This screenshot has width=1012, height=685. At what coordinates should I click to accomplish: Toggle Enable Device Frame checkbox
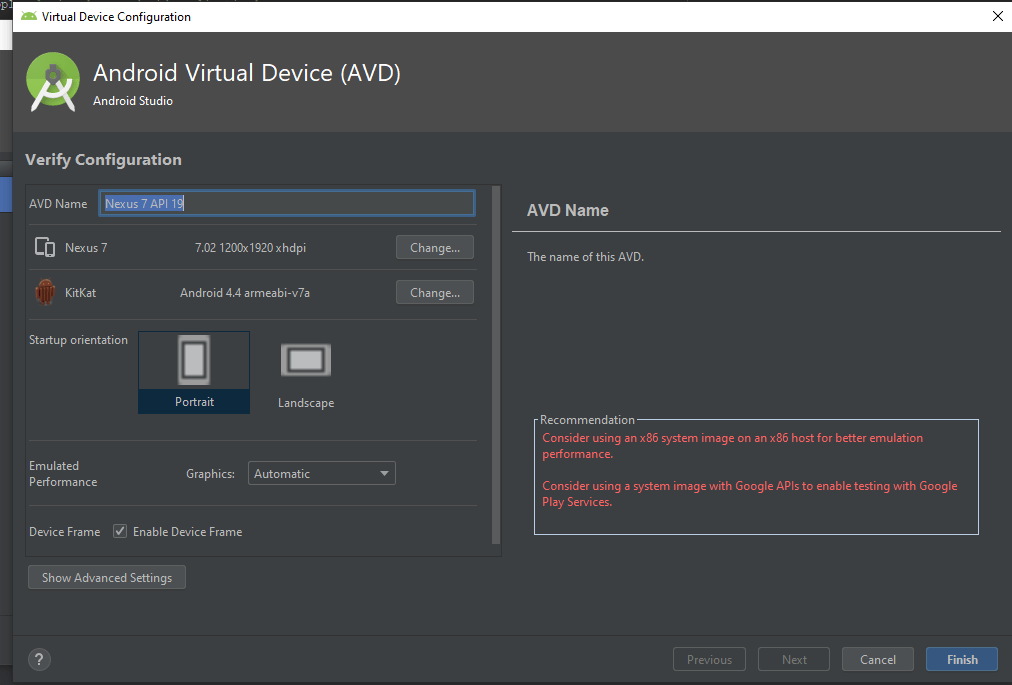120,531
